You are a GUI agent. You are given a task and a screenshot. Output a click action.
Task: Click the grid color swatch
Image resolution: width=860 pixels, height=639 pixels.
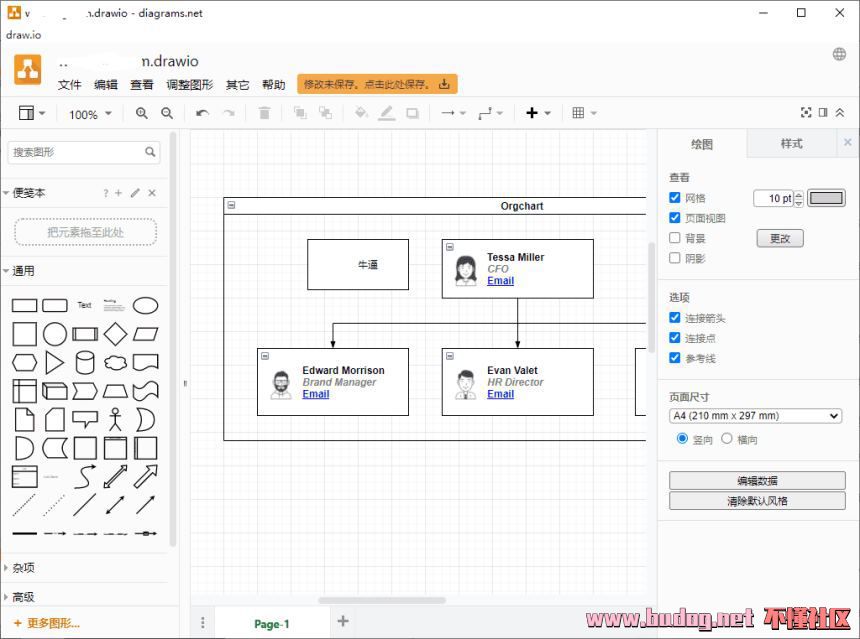click(x=826, y=198)
